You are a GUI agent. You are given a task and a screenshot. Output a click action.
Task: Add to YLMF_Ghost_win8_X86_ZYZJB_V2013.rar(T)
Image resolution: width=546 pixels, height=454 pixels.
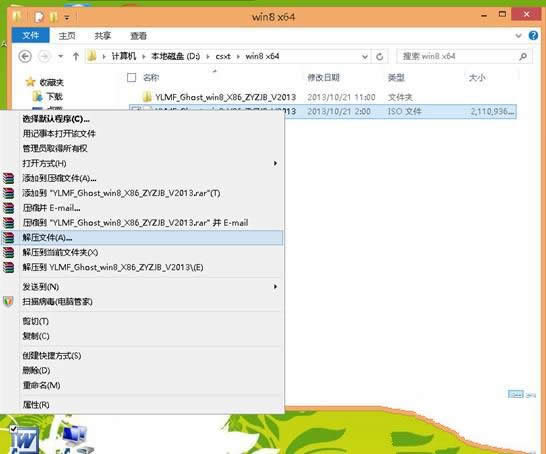click(121, 193)
